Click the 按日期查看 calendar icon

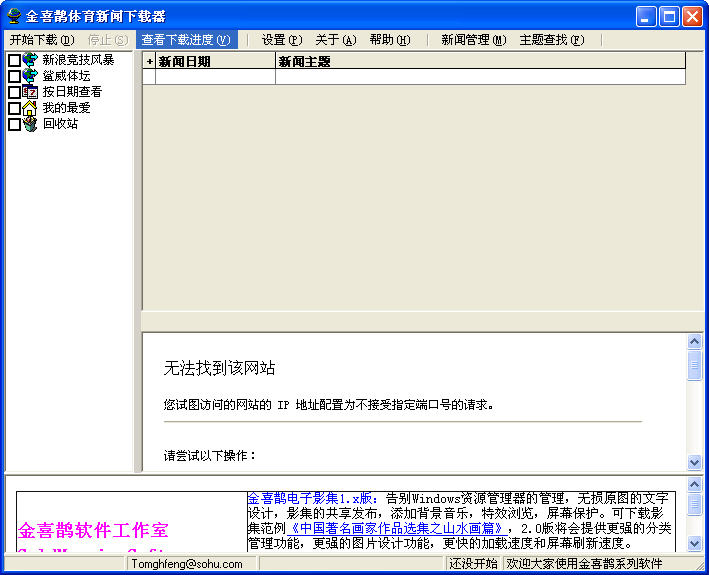pyautogui.click(x=30, y=91)
